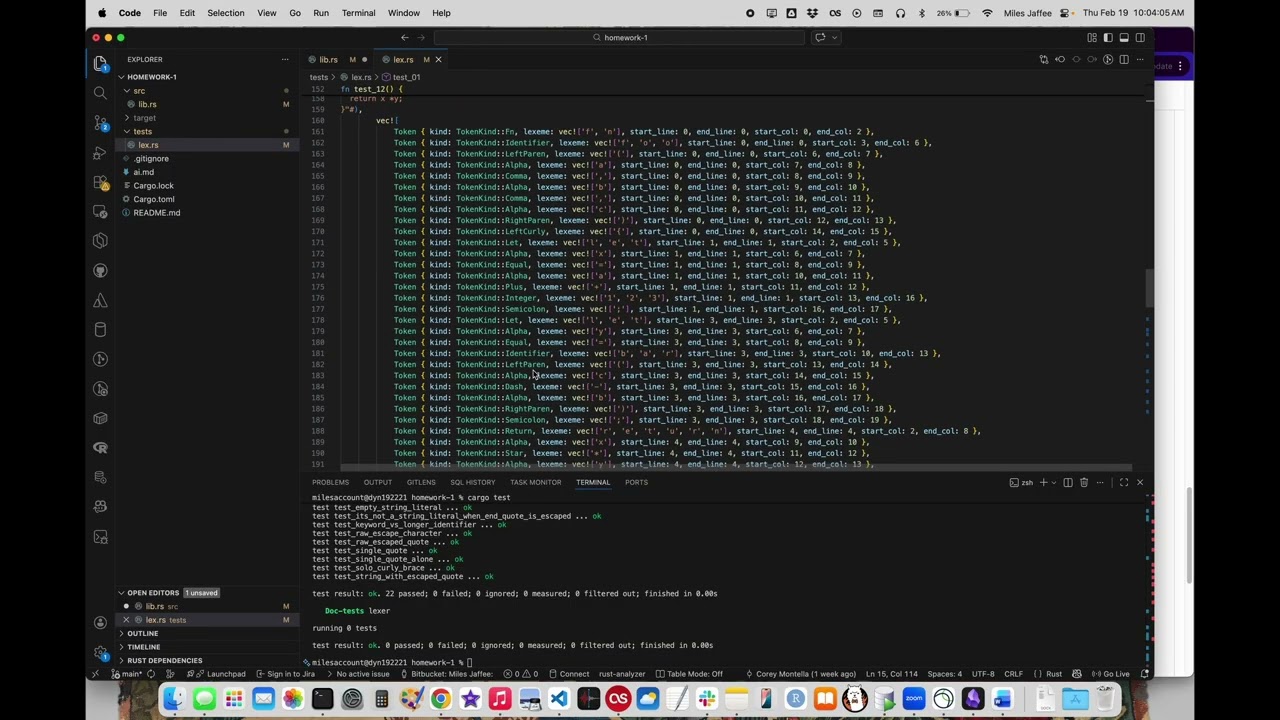Collapse Open Editors section

pos(205,593)
